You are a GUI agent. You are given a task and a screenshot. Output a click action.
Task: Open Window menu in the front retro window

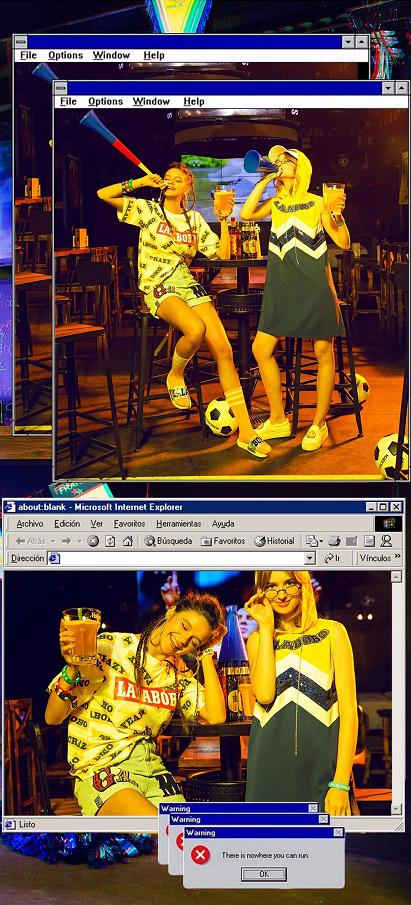[x=151, y=102]
